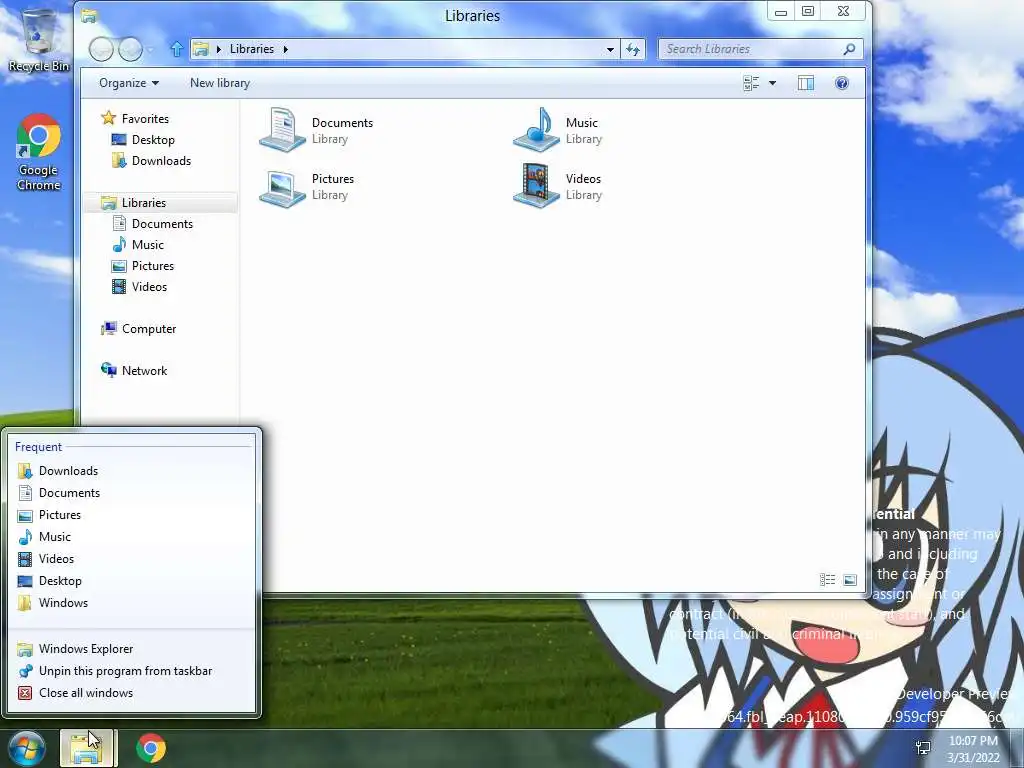The height and width of the screenshot is (768, 1024).
Task: Open Explorer help button
Action: (842, 83)
